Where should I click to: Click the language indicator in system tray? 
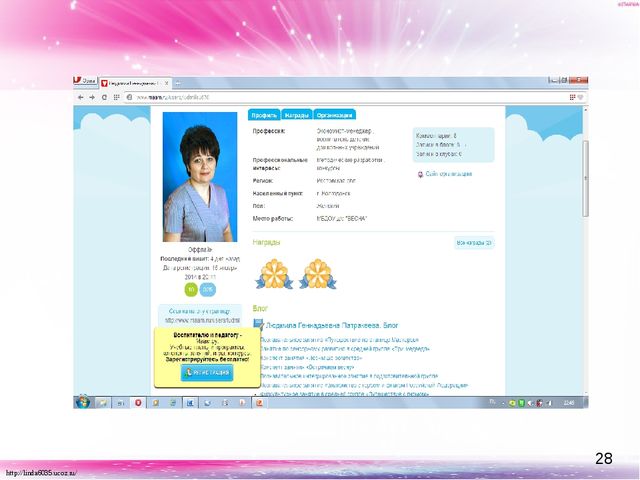coord(492,402)
